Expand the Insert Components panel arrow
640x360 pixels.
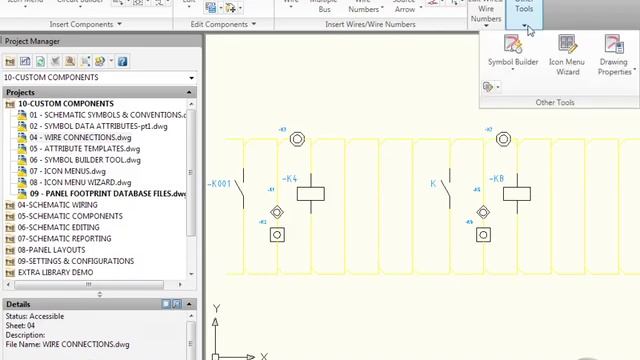pyautogui.click(x=119, y=24)
